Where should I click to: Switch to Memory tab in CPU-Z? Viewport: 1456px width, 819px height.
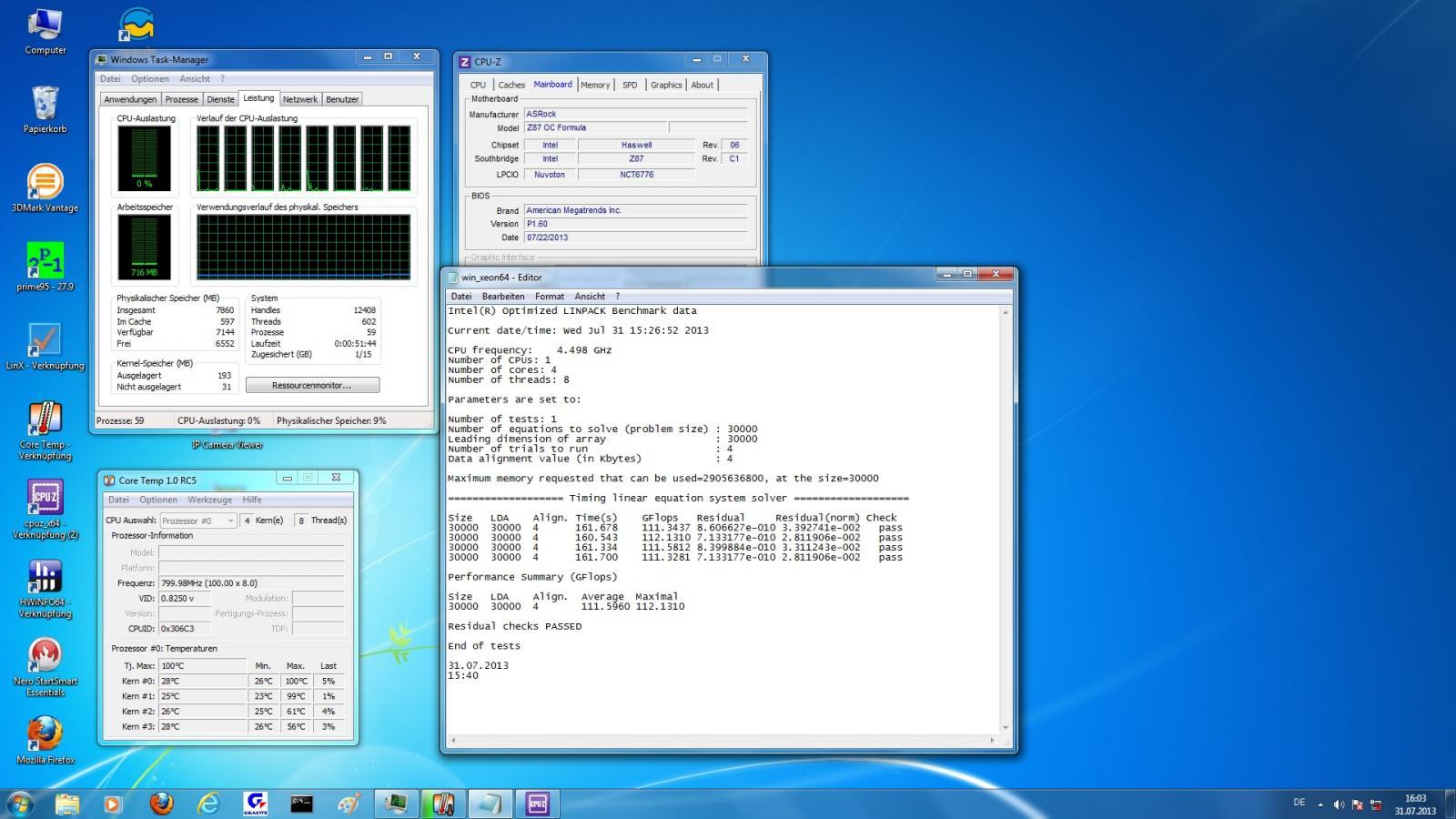(x=595, y=85)
